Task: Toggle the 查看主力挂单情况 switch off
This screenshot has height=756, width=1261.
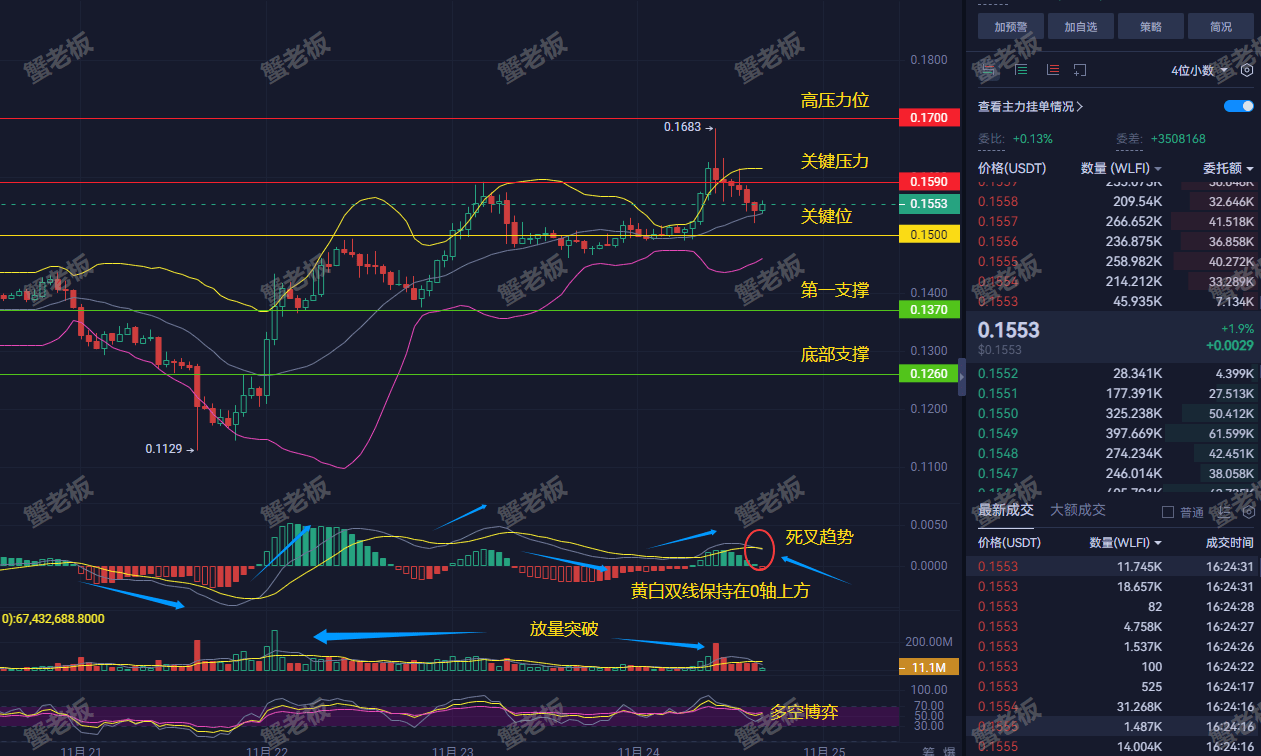Action: click(1239, 106)
